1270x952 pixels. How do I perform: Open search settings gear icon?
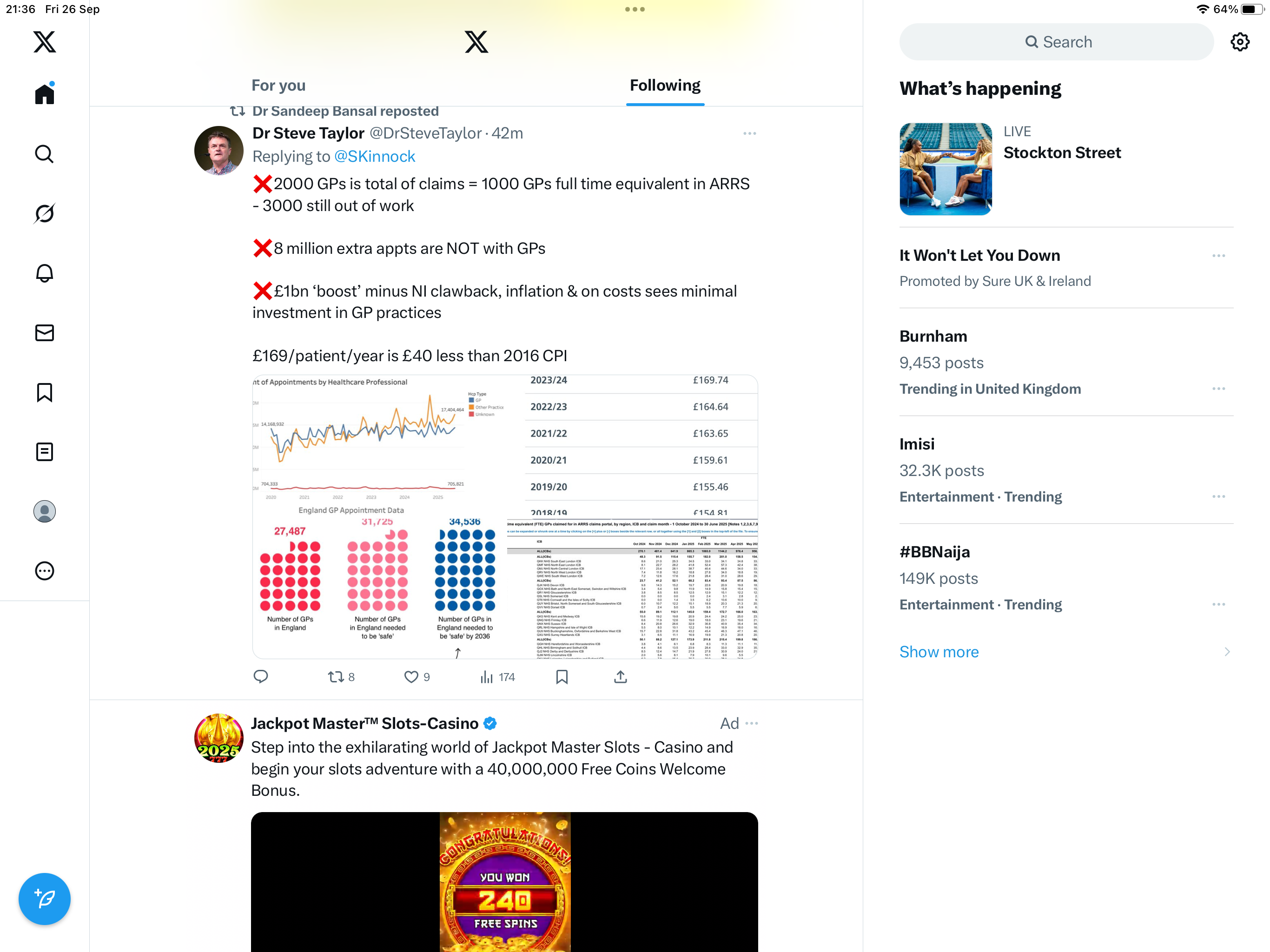(1240, 42)
